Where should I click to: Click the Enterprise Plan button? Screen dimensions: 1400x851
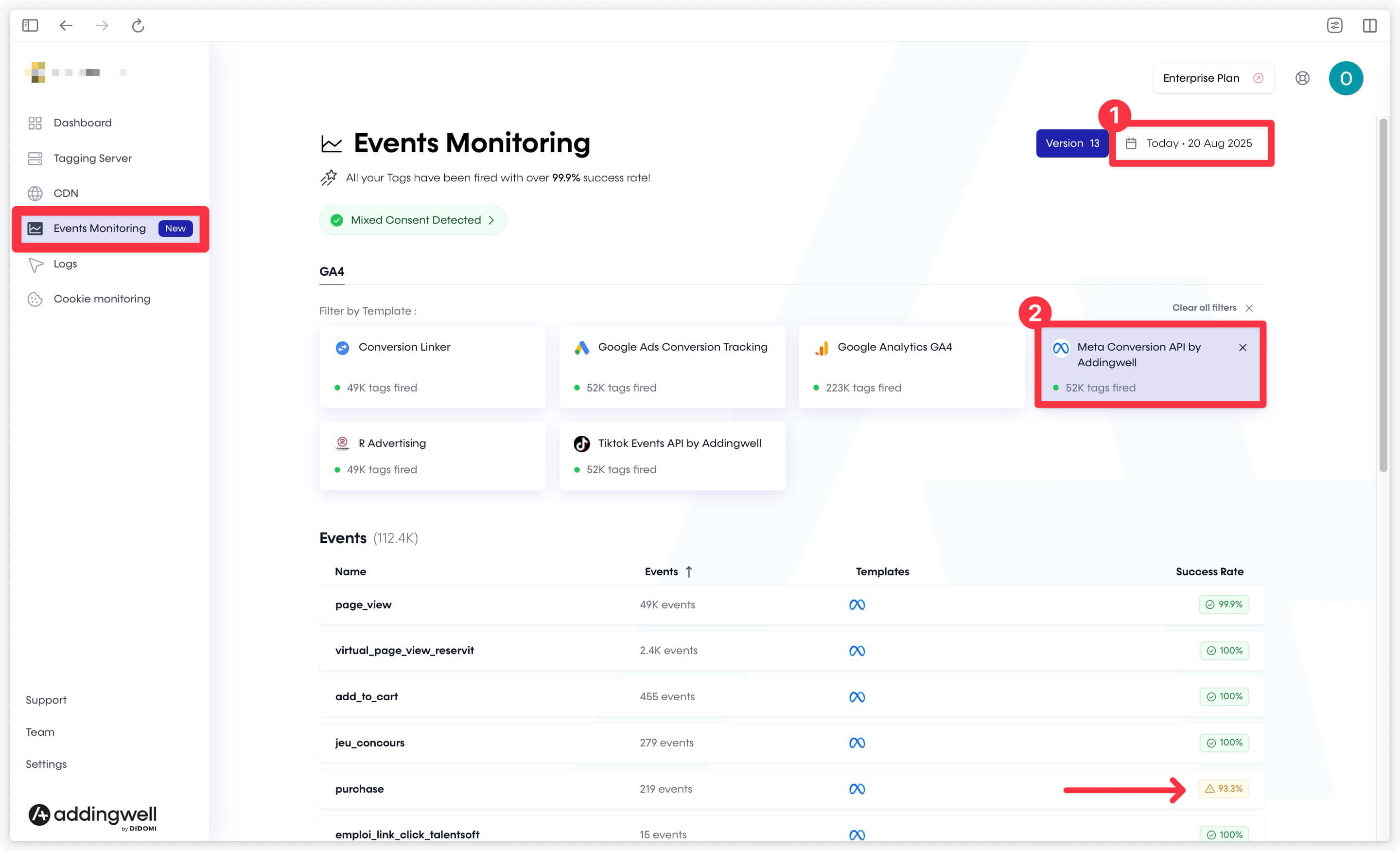(x=1213, y=78)
